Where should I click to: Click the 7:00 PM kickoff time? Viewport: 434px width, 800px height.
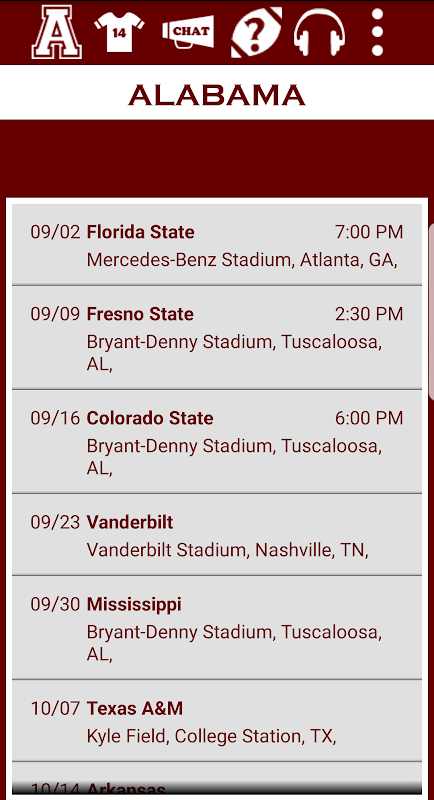click(x=369, y=232)
